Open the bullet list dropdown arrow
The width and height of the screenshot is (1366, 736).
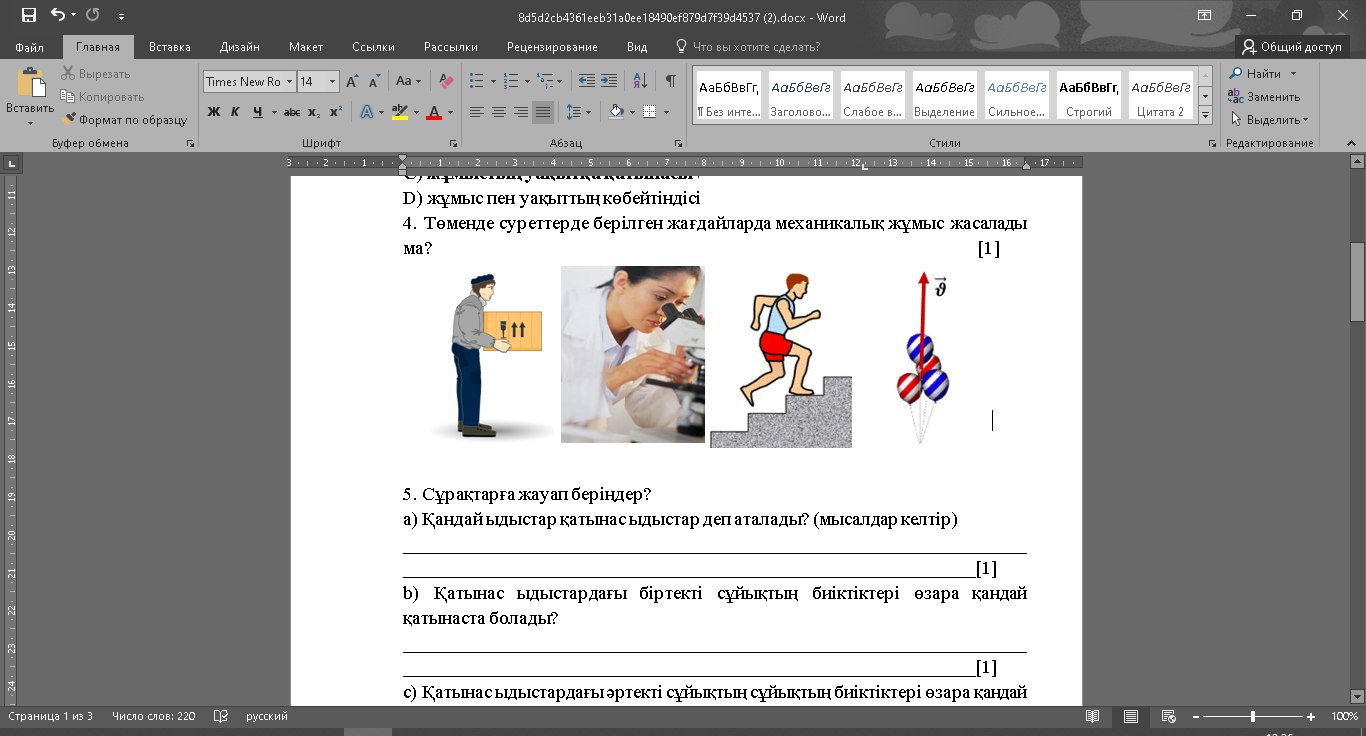click(492, 82)
